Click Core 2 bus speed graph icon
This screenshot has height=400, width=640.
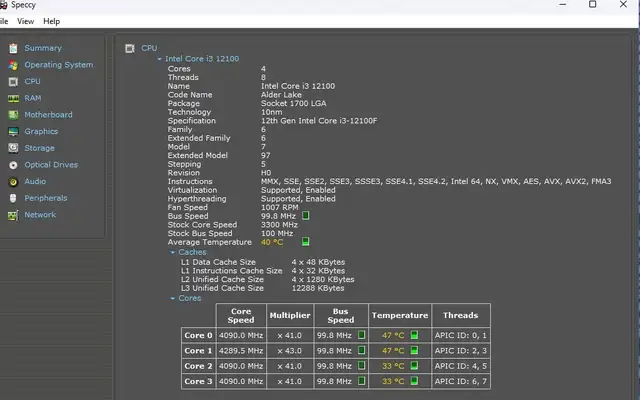click(x=361, y=366)
